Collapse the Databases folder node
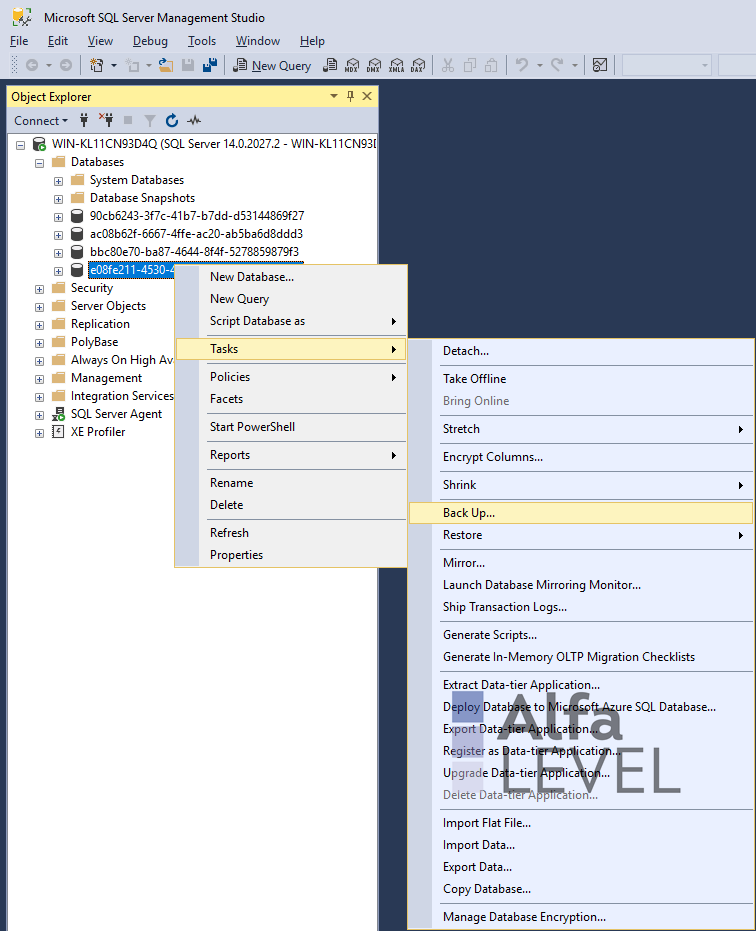This screenshot has height=931, width=756. click(x=39, y=163)
